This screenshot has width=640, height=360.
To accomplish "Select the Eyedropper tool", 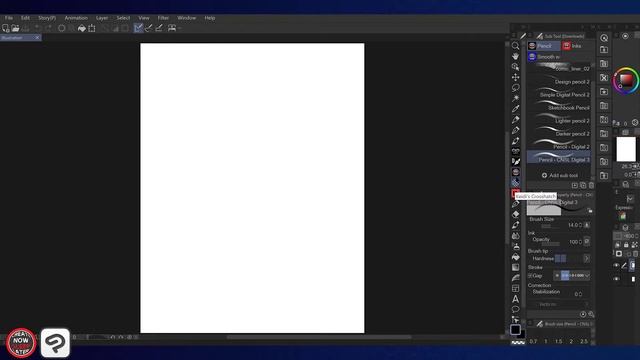I will pyautogui.click(x=516, y=109).
